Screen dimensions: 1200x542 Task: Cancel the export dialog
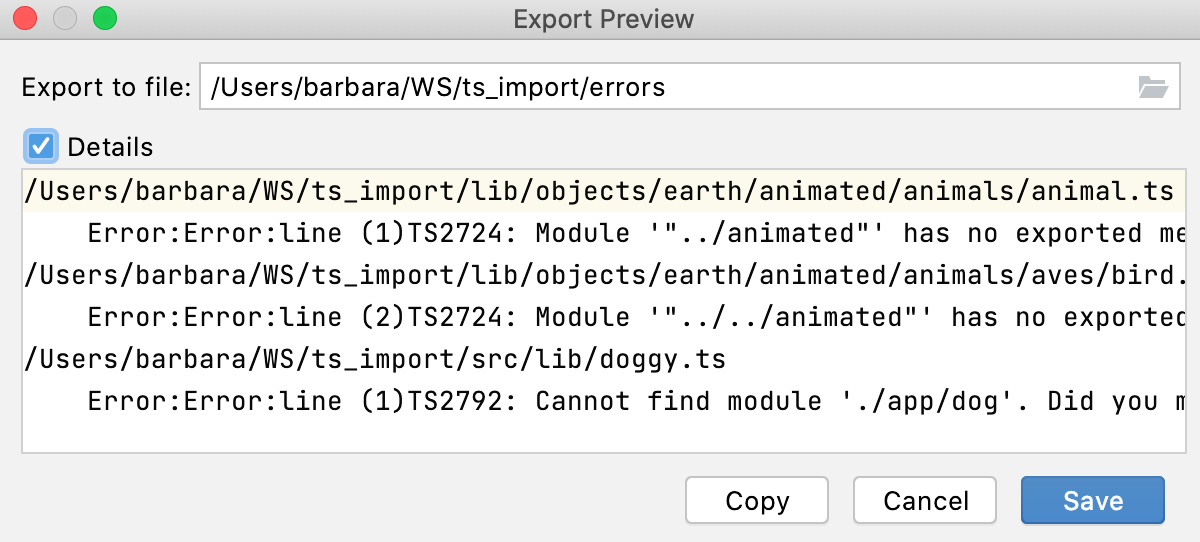point(924,500)
